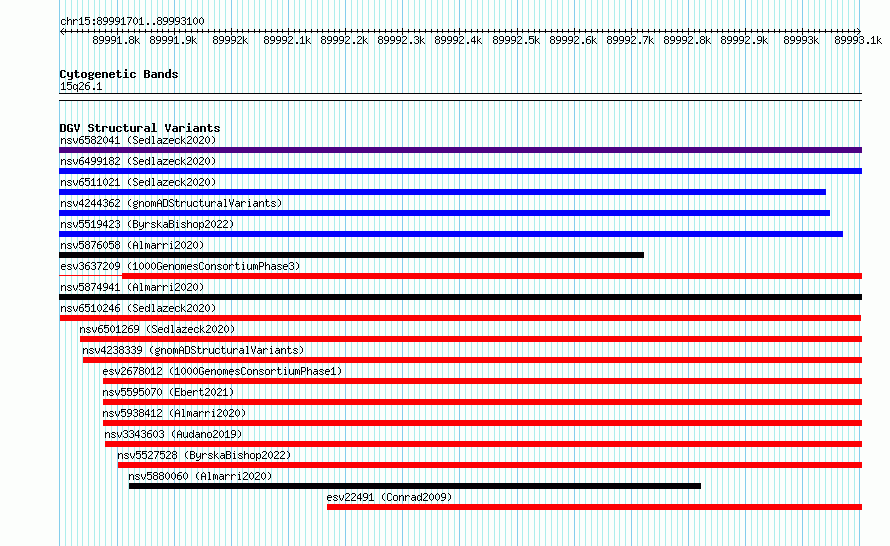Click the 89992.4k ruler tick label

click(x=458, y=40)
